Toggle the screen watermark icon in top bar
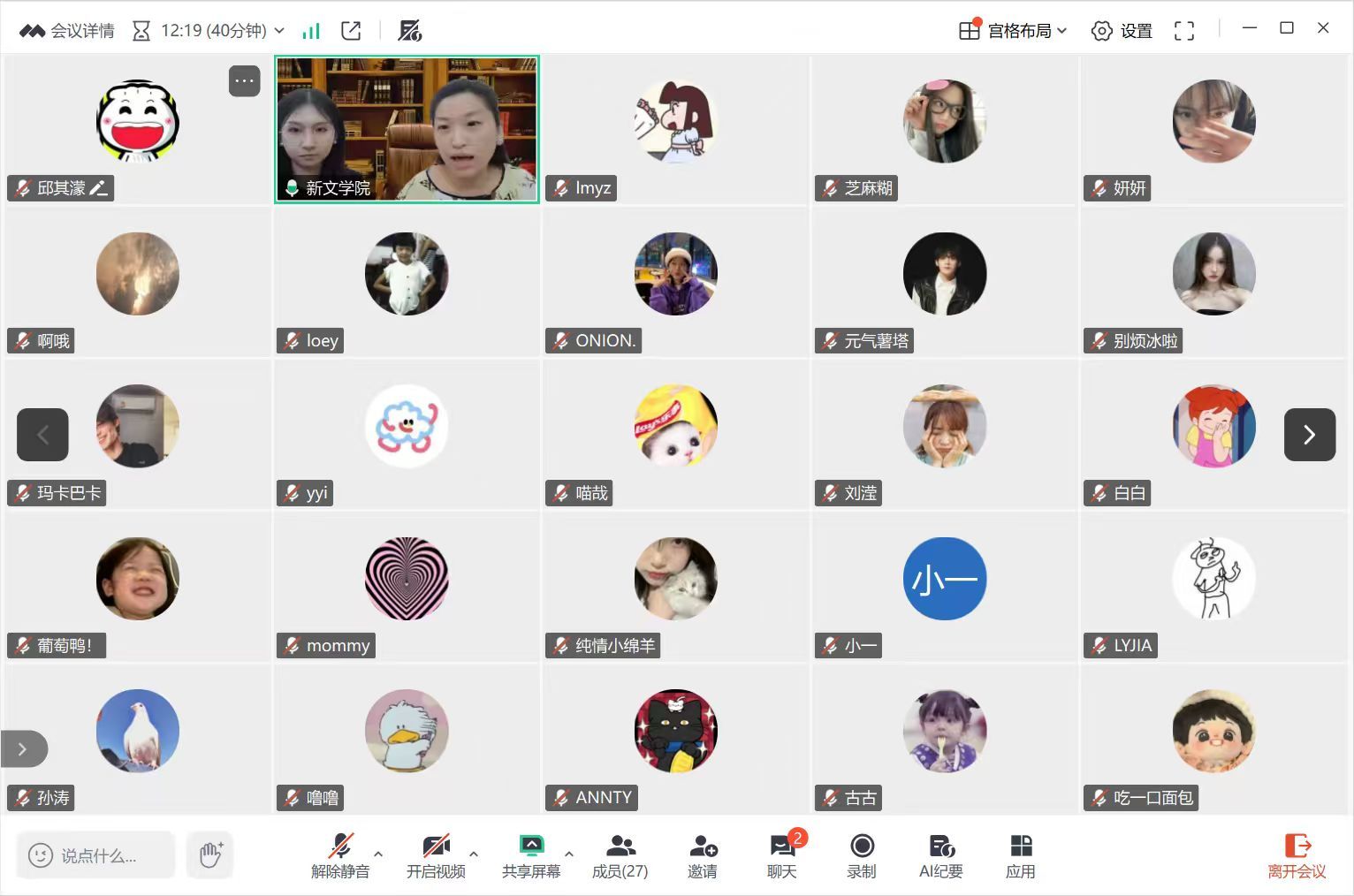 [409, 31]
